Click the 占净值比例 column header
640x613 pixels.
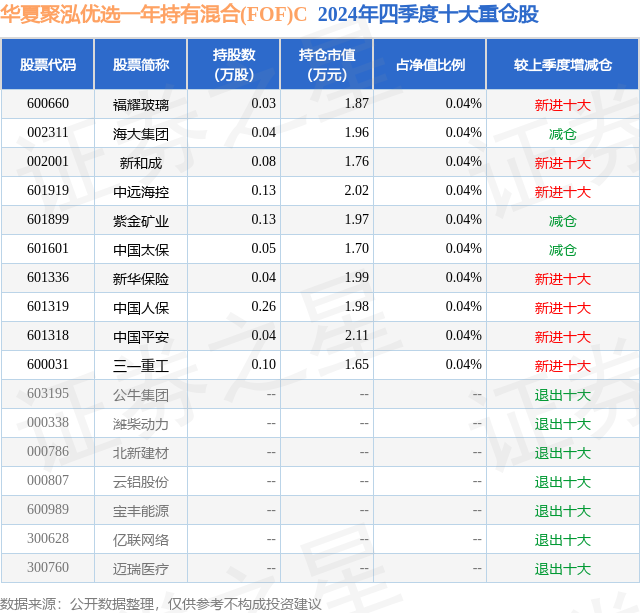(x=430, y=64)
